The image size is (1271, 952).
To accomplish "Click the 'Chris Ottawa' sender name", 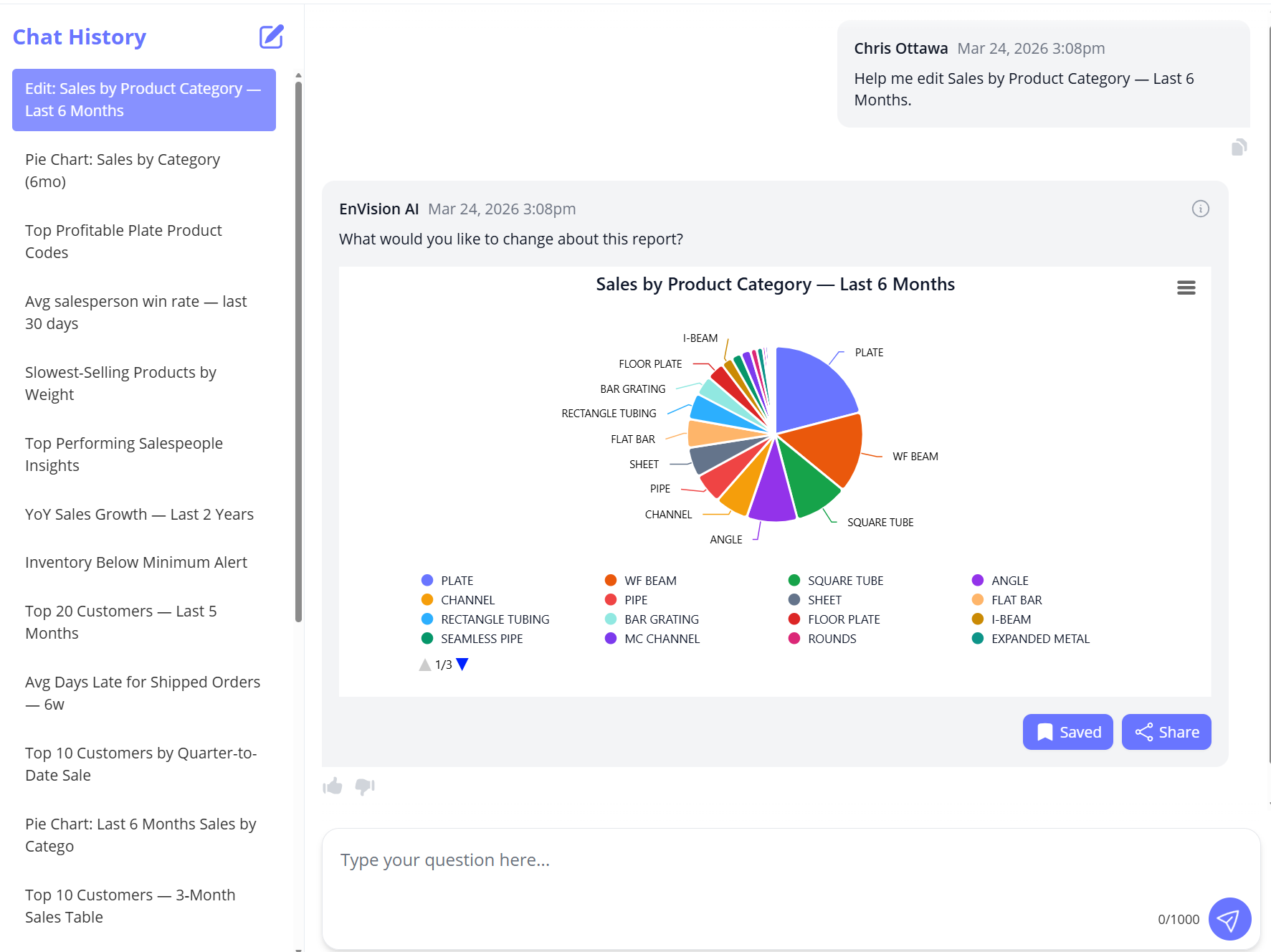I will 900,48.
